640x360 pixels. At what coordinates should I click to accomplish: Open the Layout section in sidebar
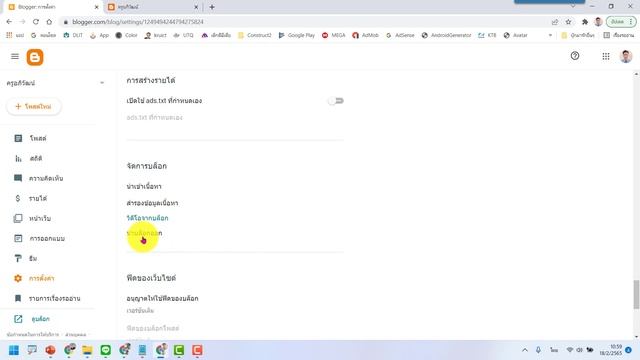(x=39, y=238)
